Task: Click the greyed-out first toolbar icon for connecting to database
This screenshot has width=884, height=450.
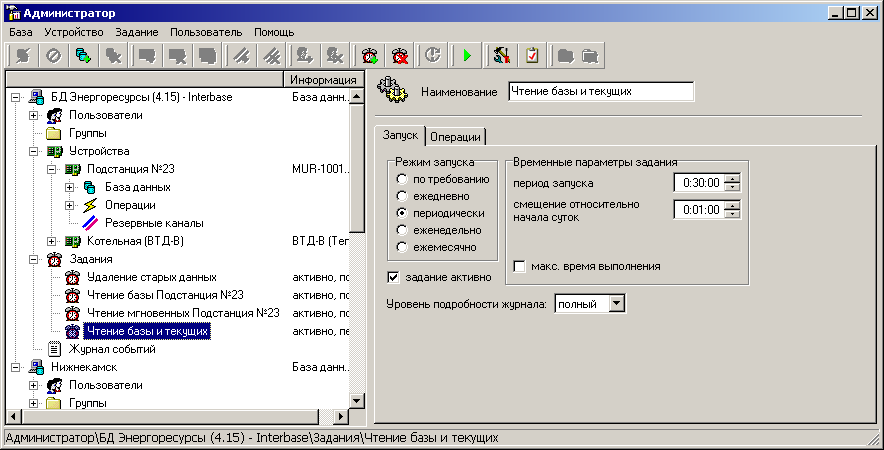Action: 23,56
